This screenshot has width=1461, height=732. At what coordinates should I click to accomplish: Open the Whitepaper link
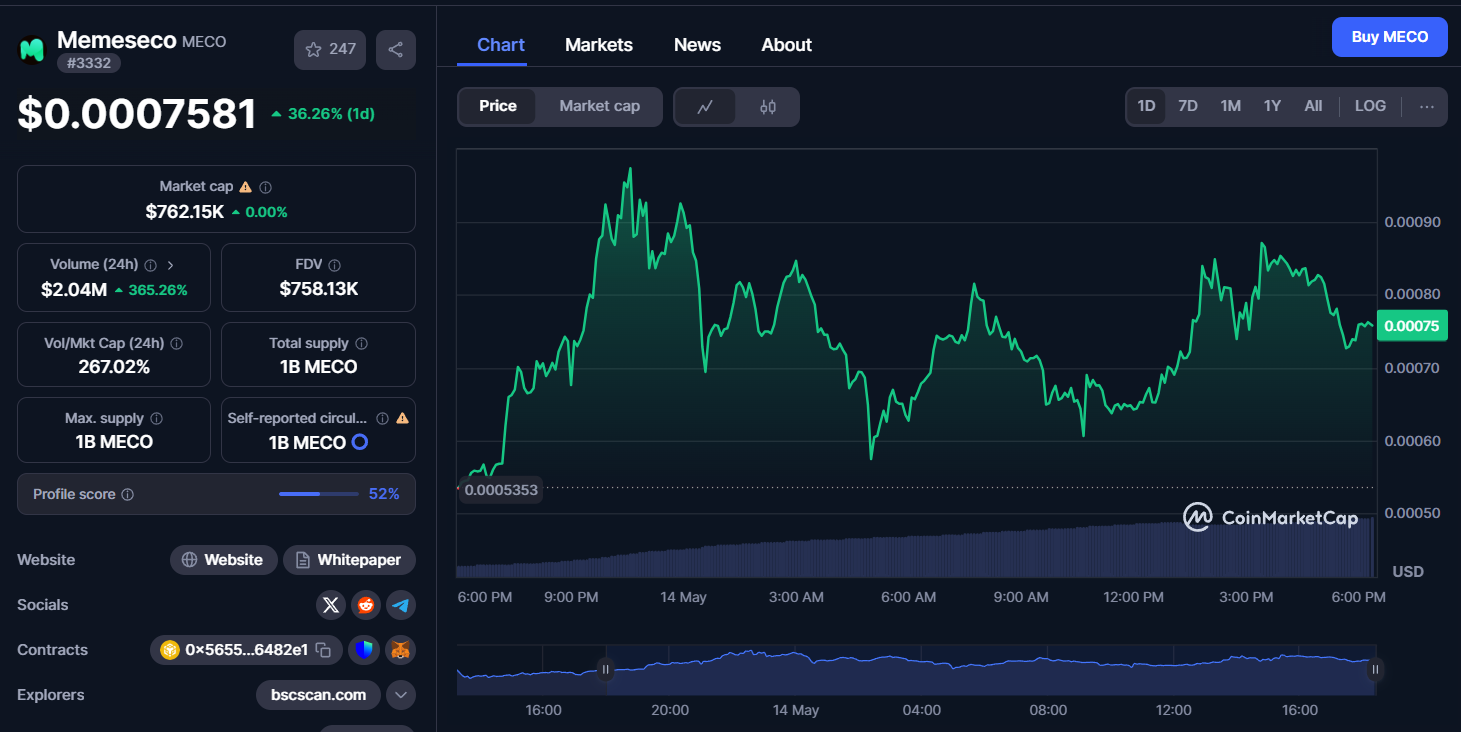(349, 560)
